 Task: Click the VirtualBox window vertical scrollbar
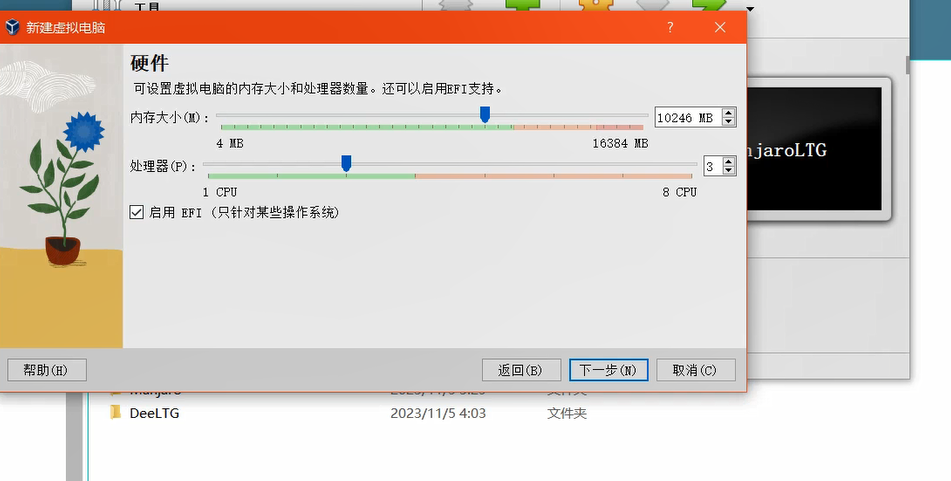[x=908, y=66]
